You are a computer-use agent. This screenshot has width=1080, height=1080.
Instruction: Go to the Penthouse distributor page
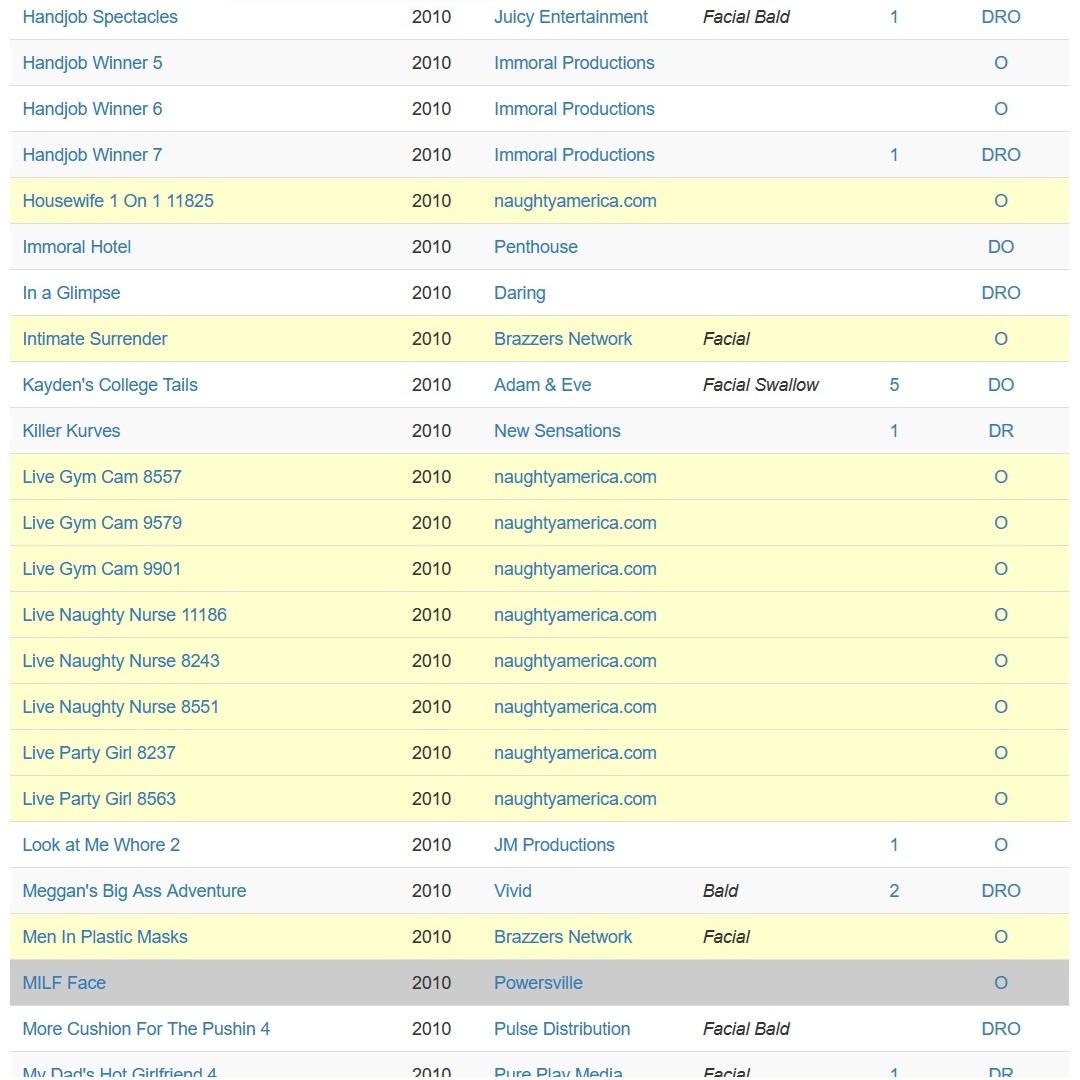[536, 247]
